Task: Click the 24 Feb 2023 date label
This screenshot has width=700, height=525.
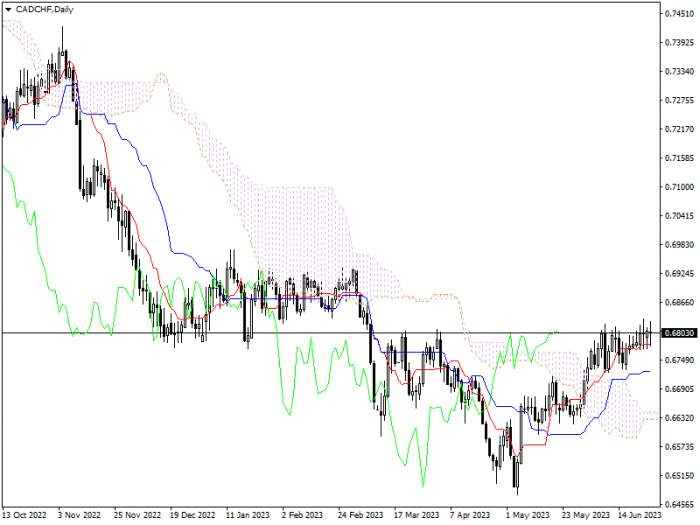Action: 360,515
